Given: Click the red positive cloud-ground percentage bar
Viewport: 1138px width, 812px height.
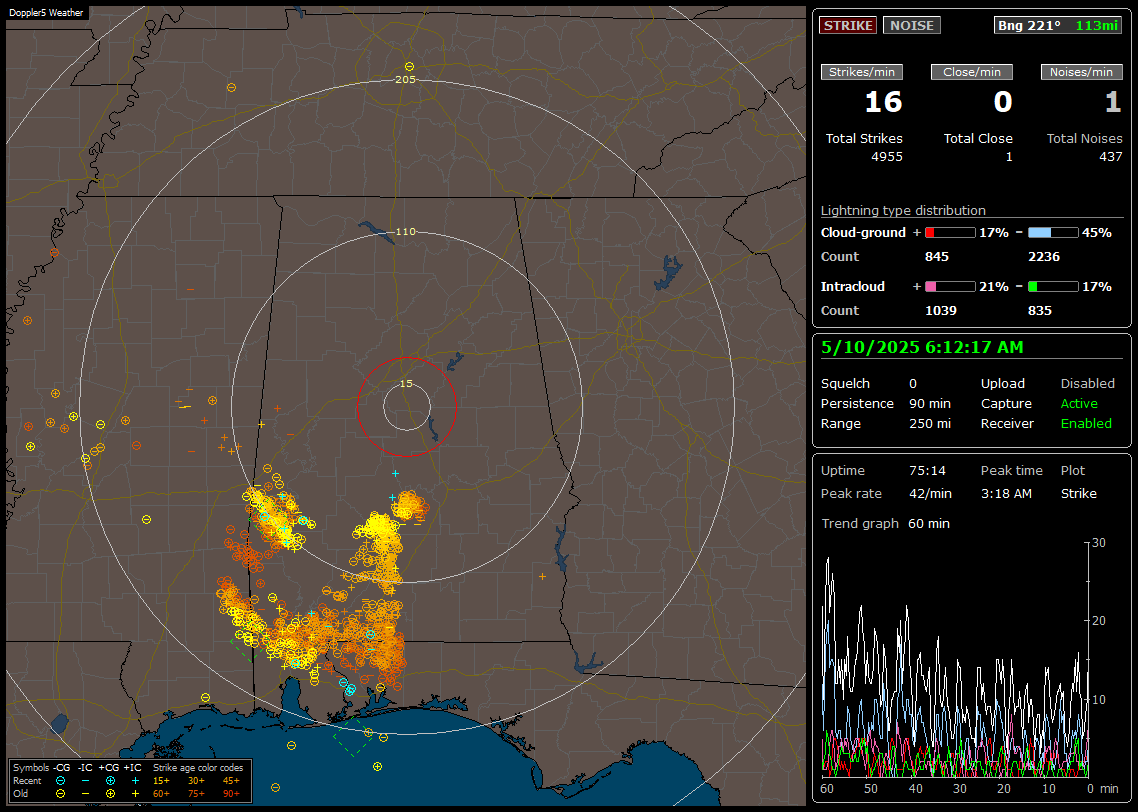Looking at the screenshot, I should [x=950, y=233].
